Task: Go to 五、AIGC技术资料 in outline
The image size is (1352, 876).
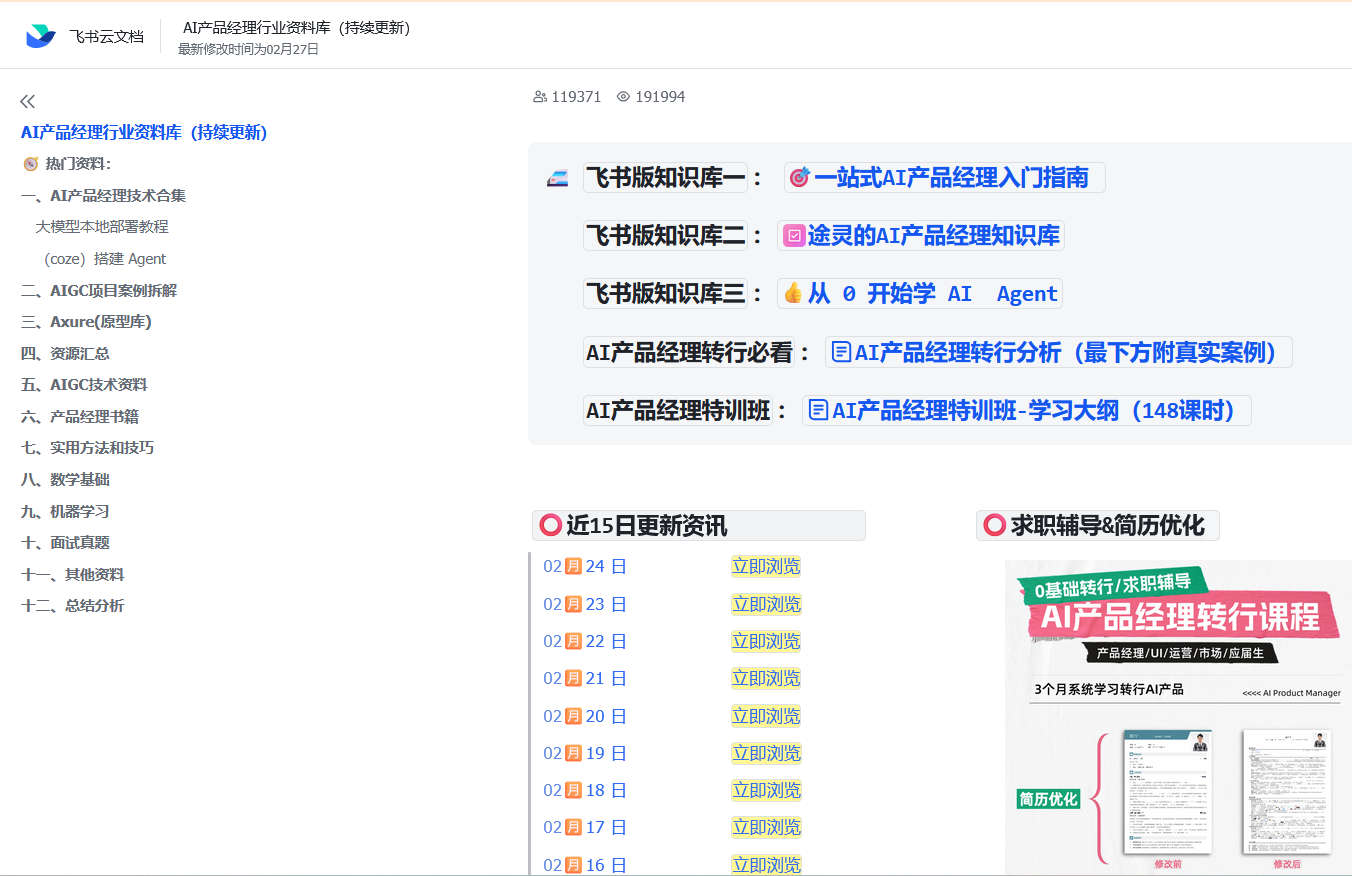Action: click(x=84, y=385)
